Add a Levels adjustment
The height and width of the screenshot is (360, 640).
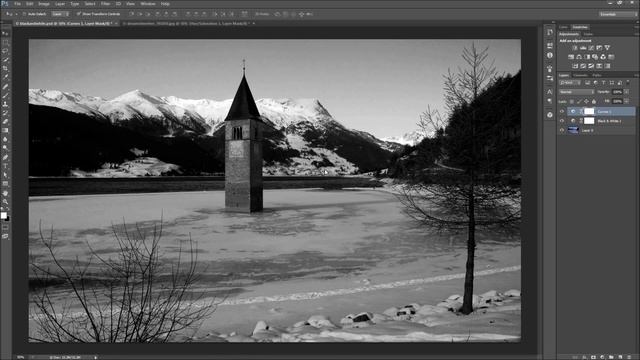(583, 48)
